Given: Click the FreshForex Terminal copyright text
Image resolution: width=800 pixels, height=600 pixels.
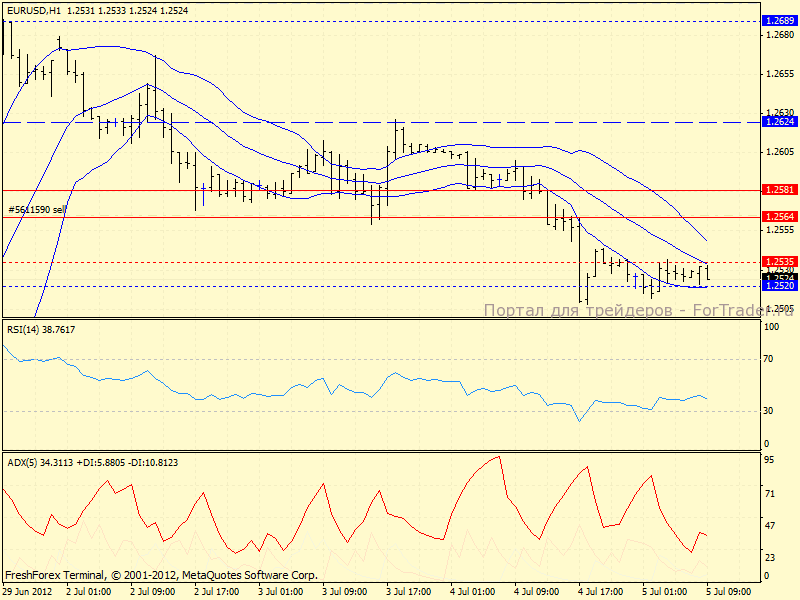Looking at the screenshot, I should click(161, 575).
